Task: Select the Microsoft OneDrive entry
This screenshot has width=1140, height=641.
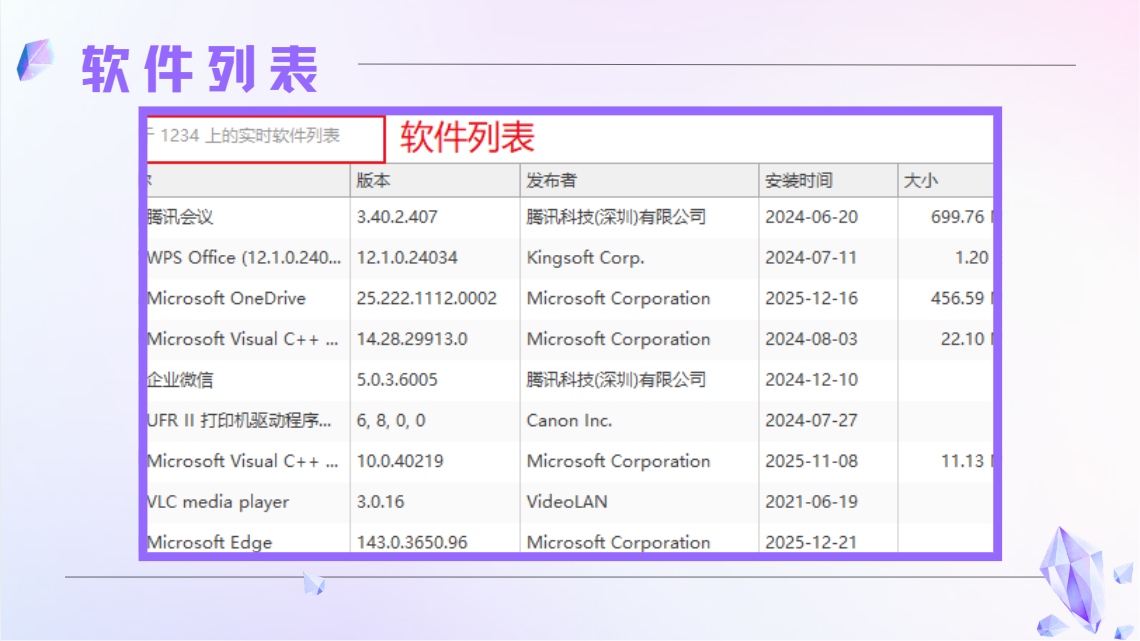Action: (x=226, y=298)
